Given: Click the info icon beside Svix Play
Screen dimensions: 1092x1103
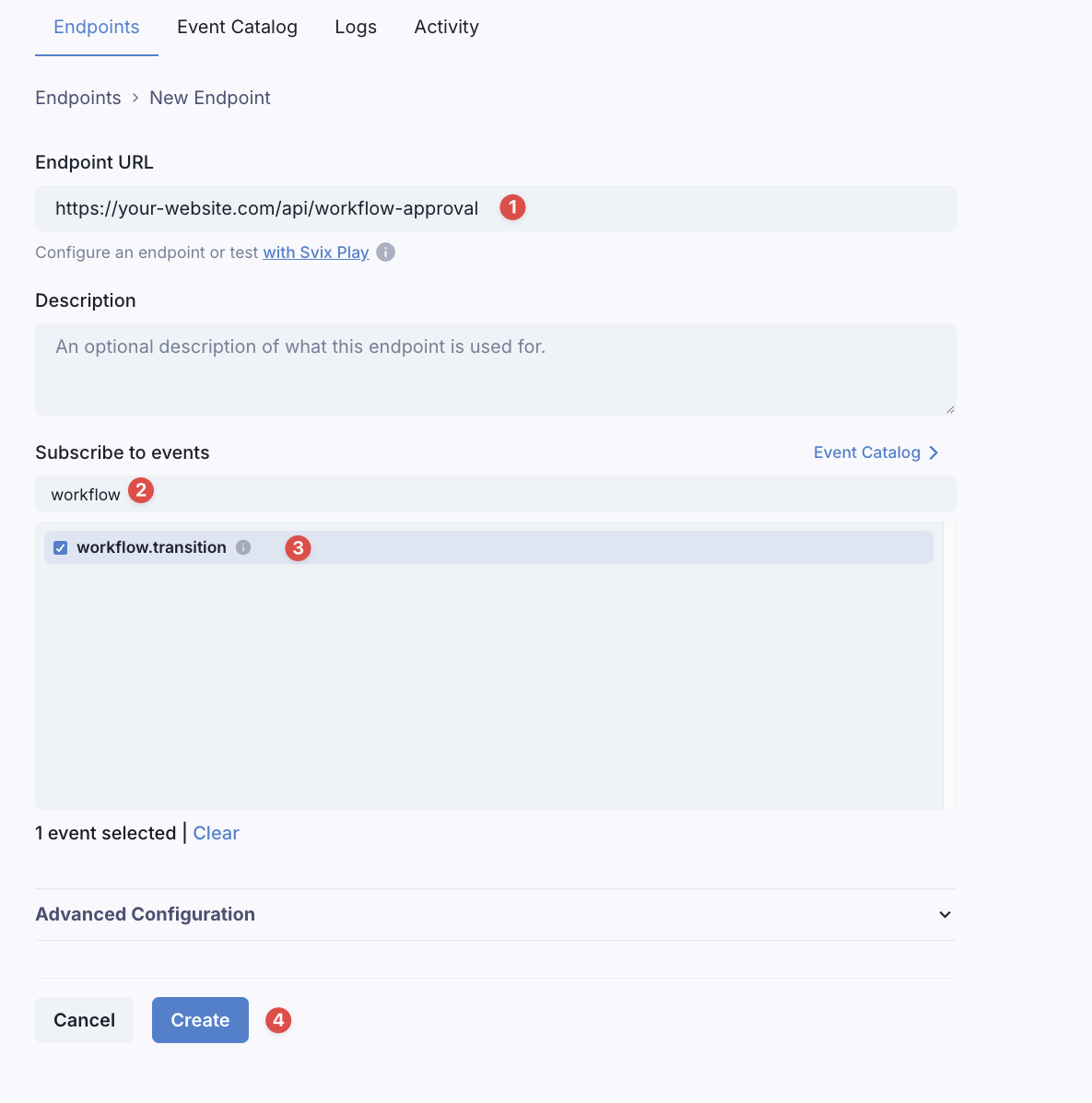Looking at the screenshot, I should (x=386, y=252).
